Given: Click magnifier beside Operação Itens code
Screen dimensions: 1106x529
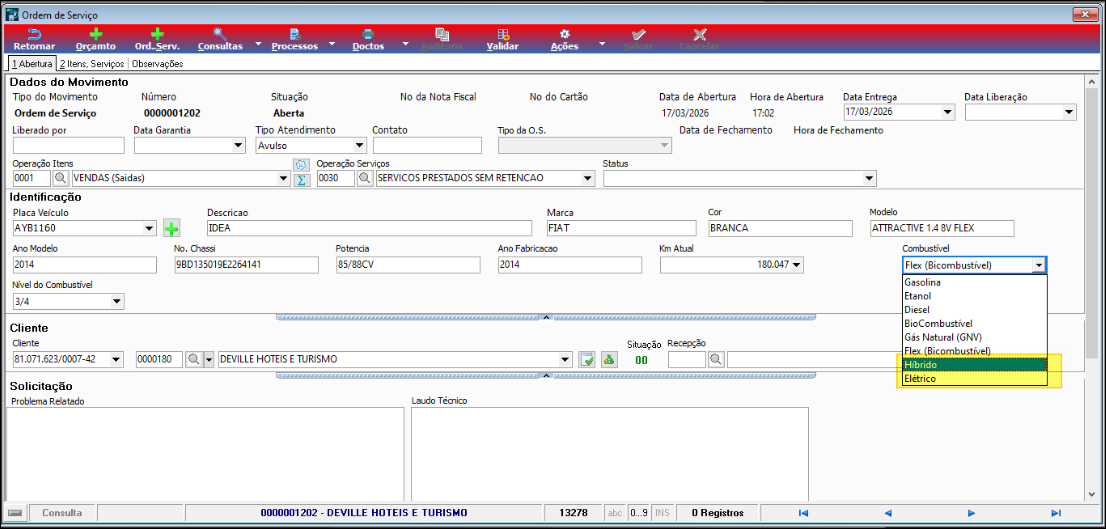Looking at the screenshot, I should coord(61,178).
